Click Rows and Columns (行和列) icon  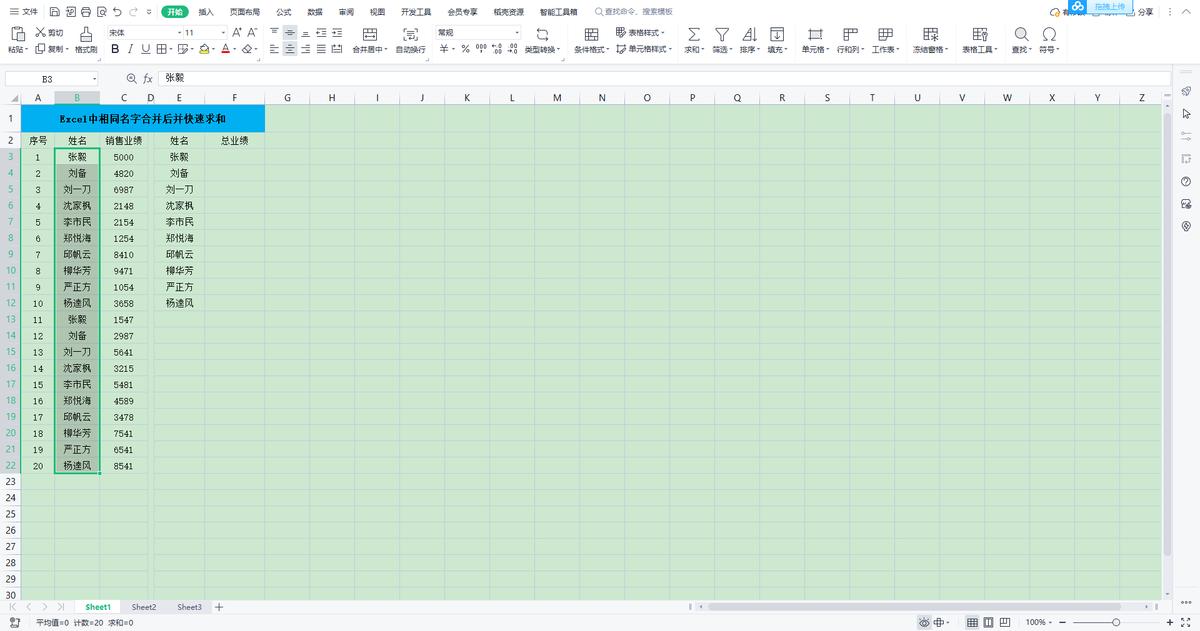click(x=851, y=34)
